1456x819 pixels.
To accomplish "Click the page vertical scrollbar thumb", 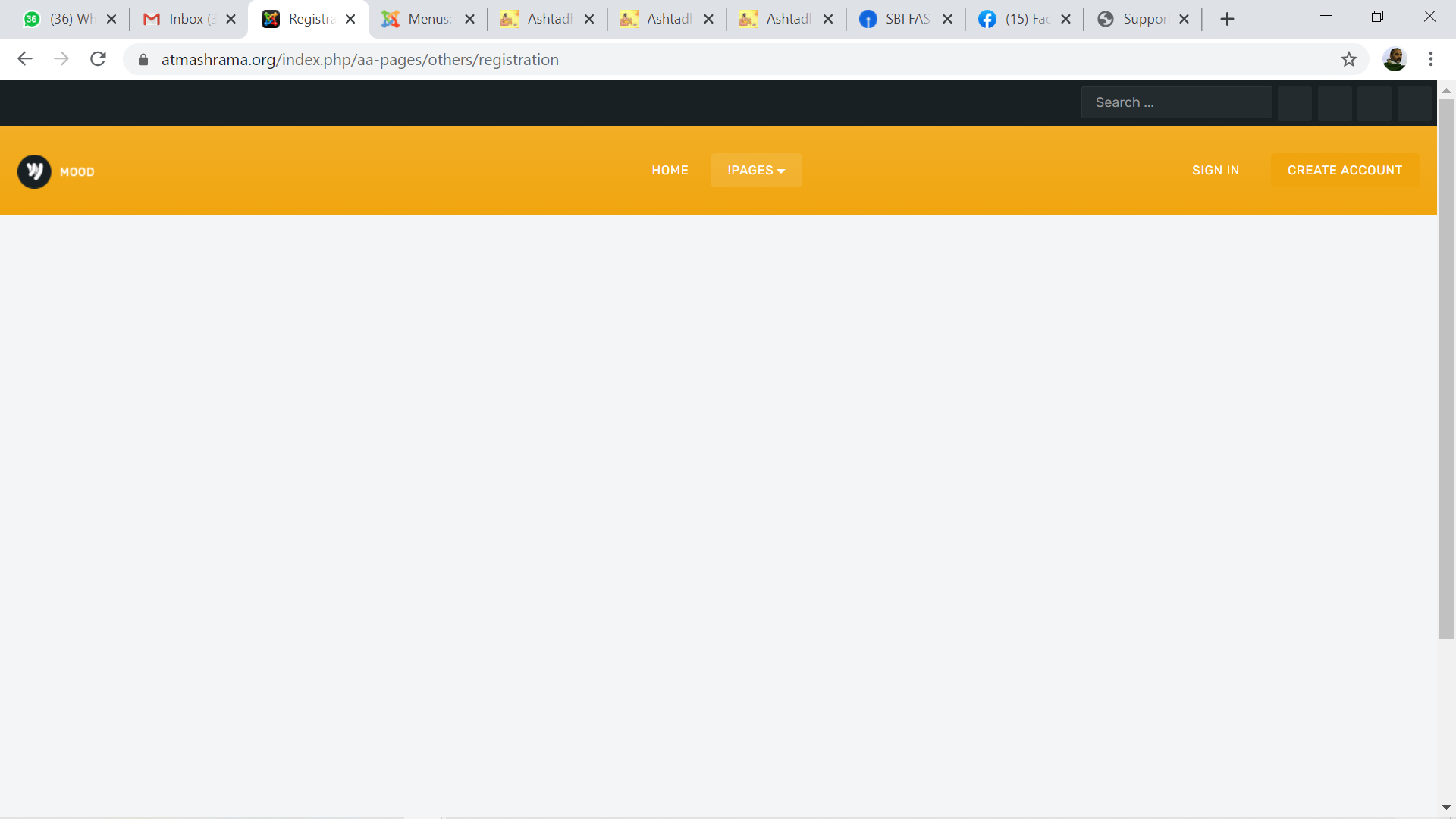I will 1446,368.
